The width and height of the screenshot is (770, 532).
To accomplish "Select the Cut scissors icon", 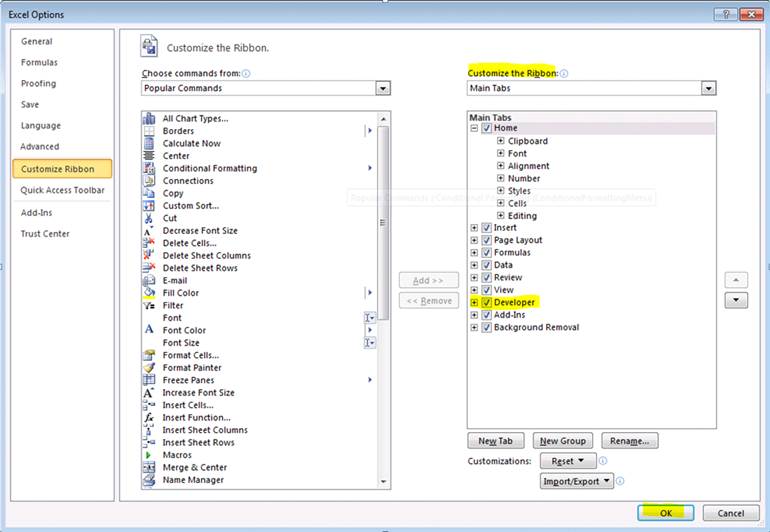I will tap(149, 218).
